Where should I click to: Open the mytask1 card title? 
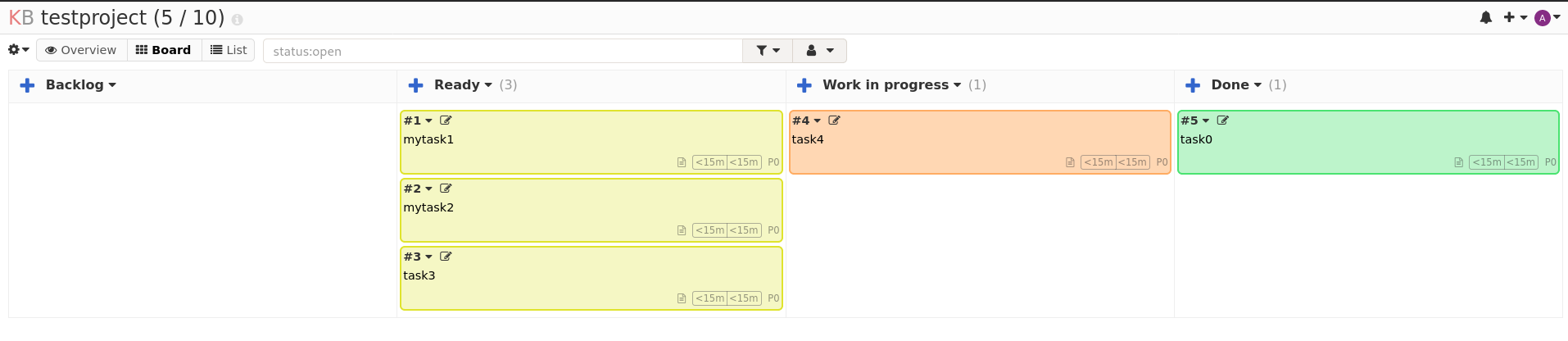pyautogui.click(x=428, y=139)
